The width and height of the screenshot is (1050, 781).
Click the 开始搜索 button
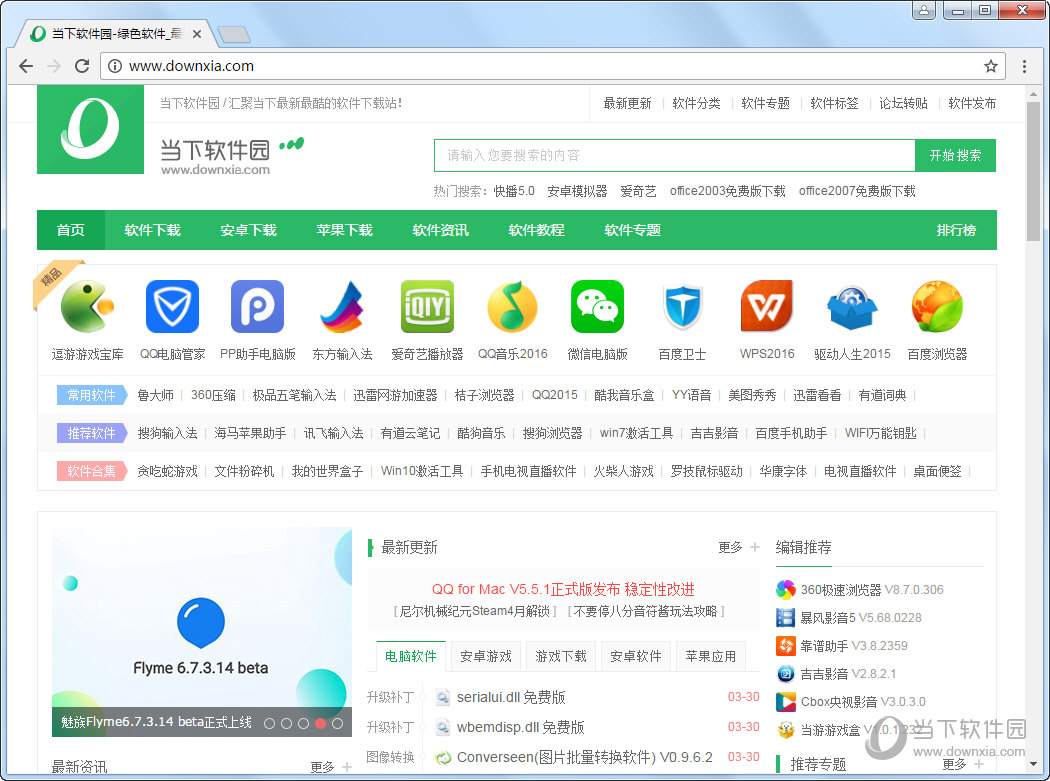coord(956,155)
